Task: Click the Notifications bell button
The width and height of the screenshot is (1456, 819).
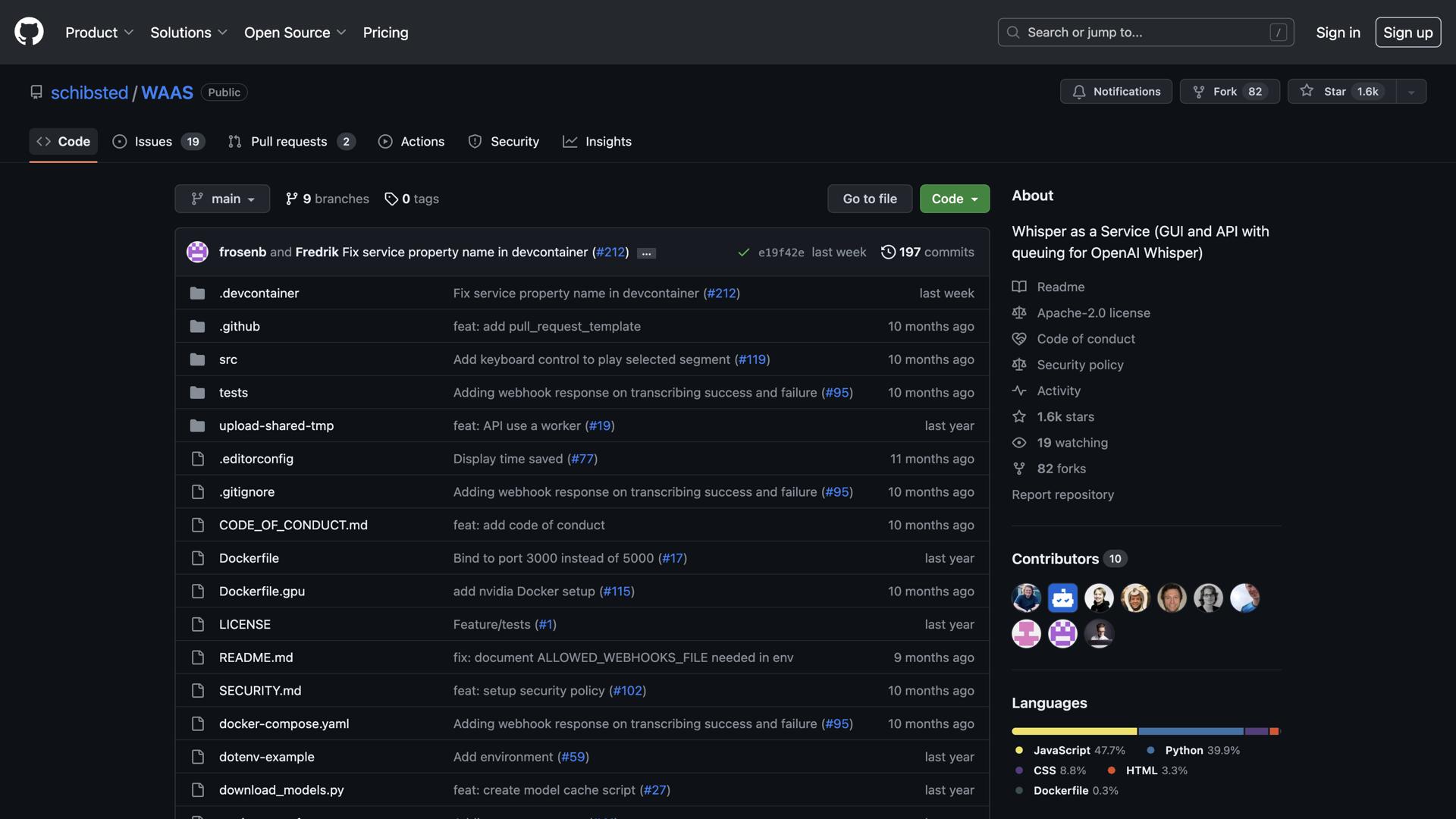Action: pyautogui.click(x=1116, y=92)
